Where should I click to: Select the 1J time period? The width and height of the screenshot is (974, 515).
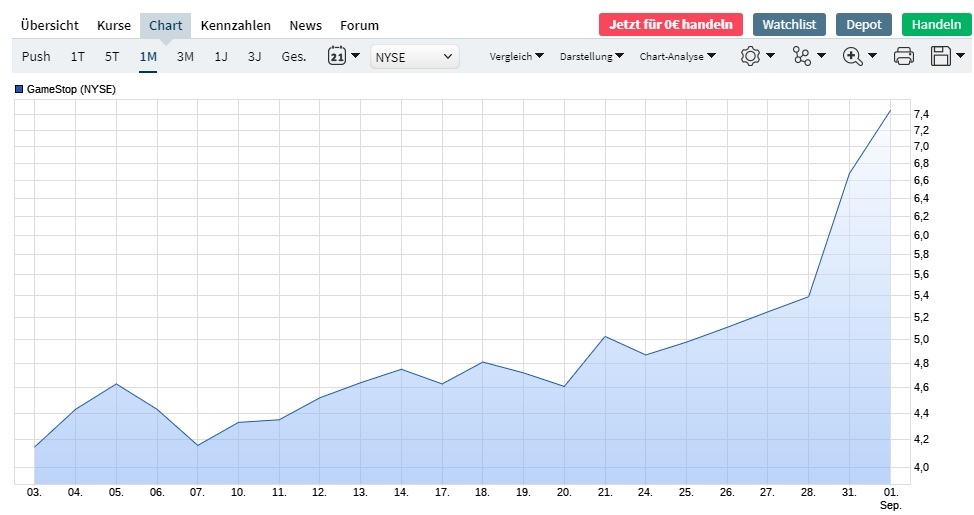pos(221,57)
